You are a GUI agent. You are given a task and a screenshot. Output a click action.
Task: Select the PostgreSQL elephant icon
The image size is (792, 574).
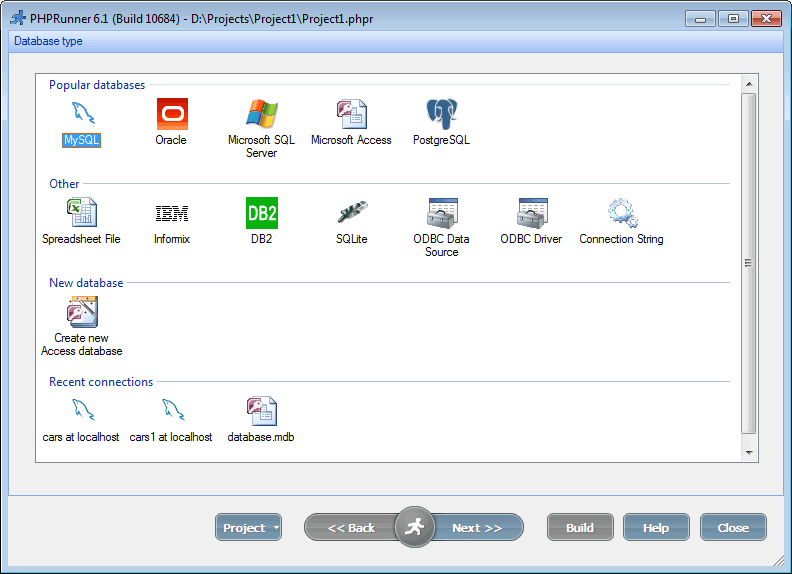441,114
